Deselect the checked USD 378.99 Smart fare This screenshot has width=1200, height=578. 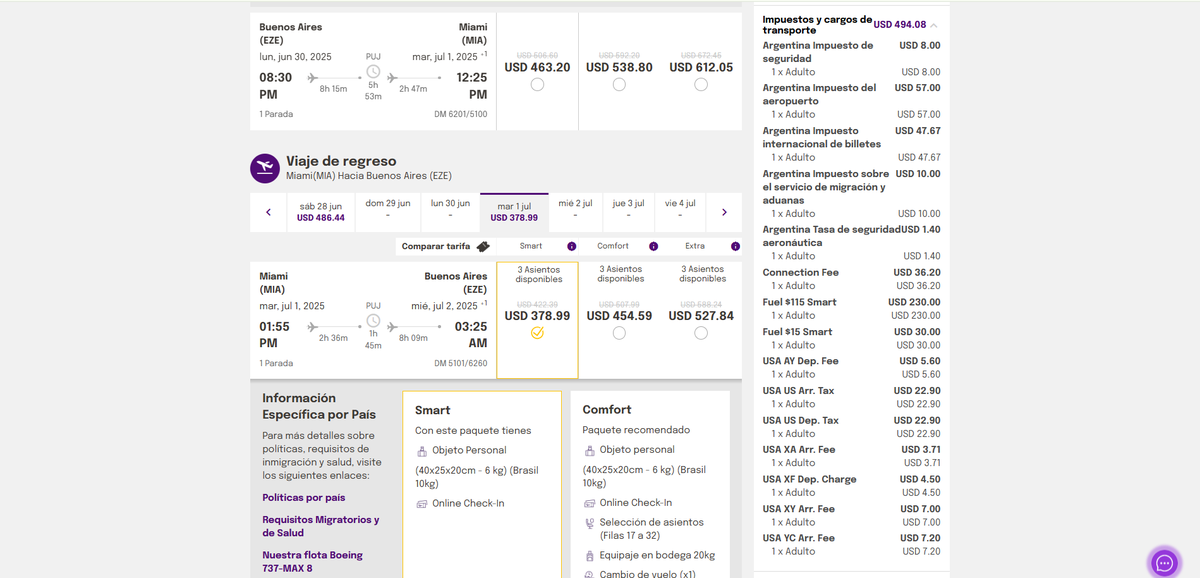[x=537, y=333]
